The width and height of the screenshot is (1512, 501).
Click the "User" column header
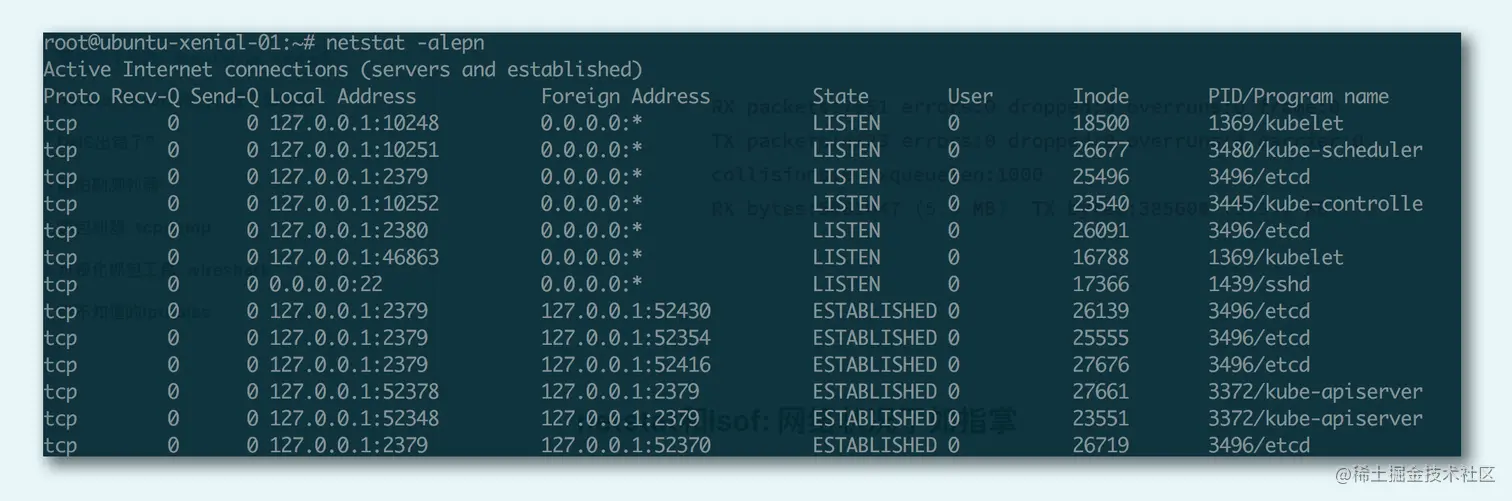pos(970,97)
